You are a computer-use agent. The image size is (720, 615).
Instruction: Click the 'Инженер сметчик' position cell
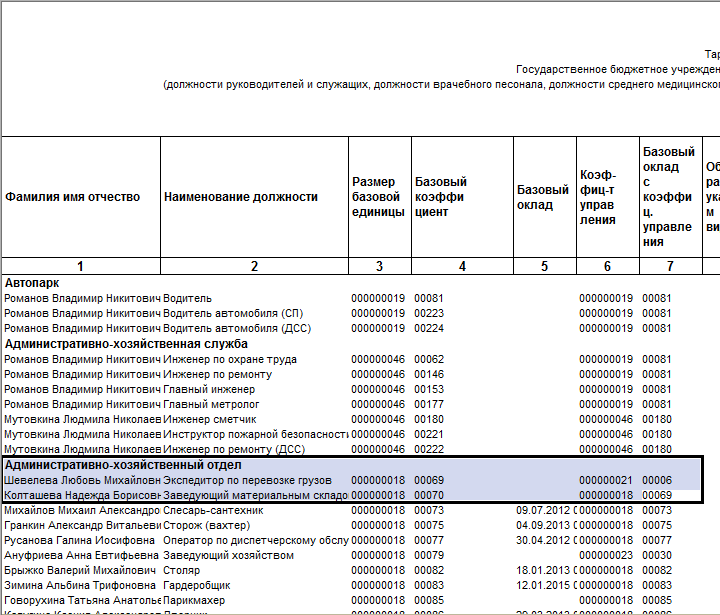click(210, 419)
